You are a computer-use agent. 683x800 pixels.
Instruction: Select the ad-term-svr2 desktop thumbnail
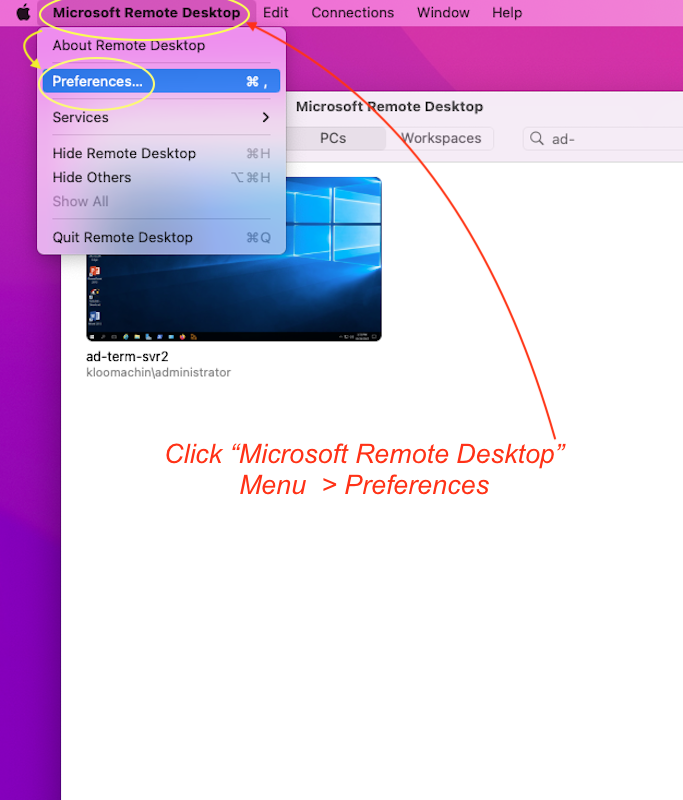234,259
